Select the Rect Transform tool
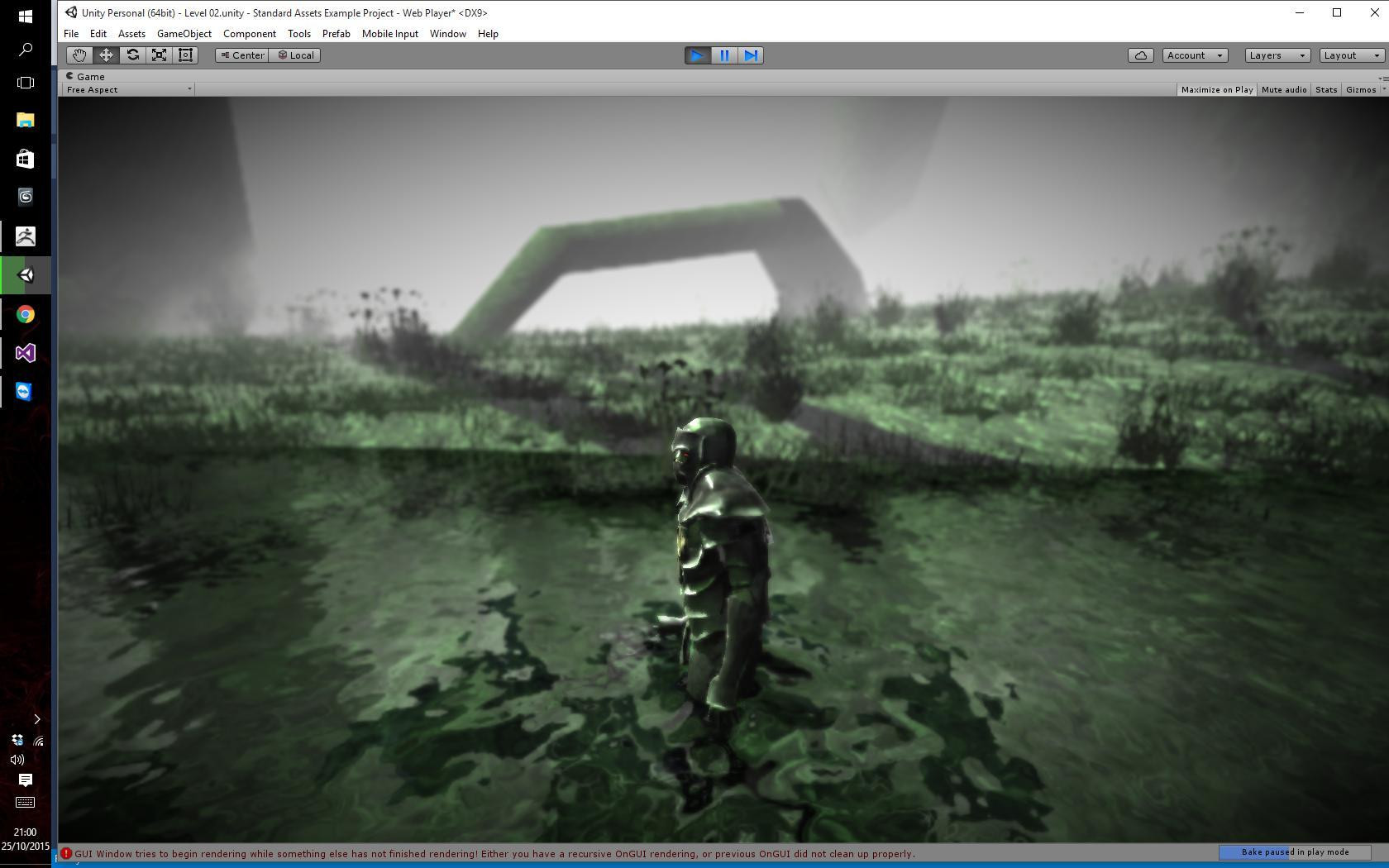The width and height of the screenshot is (1389, 868). pyautogui.click(x=185, y=55)
